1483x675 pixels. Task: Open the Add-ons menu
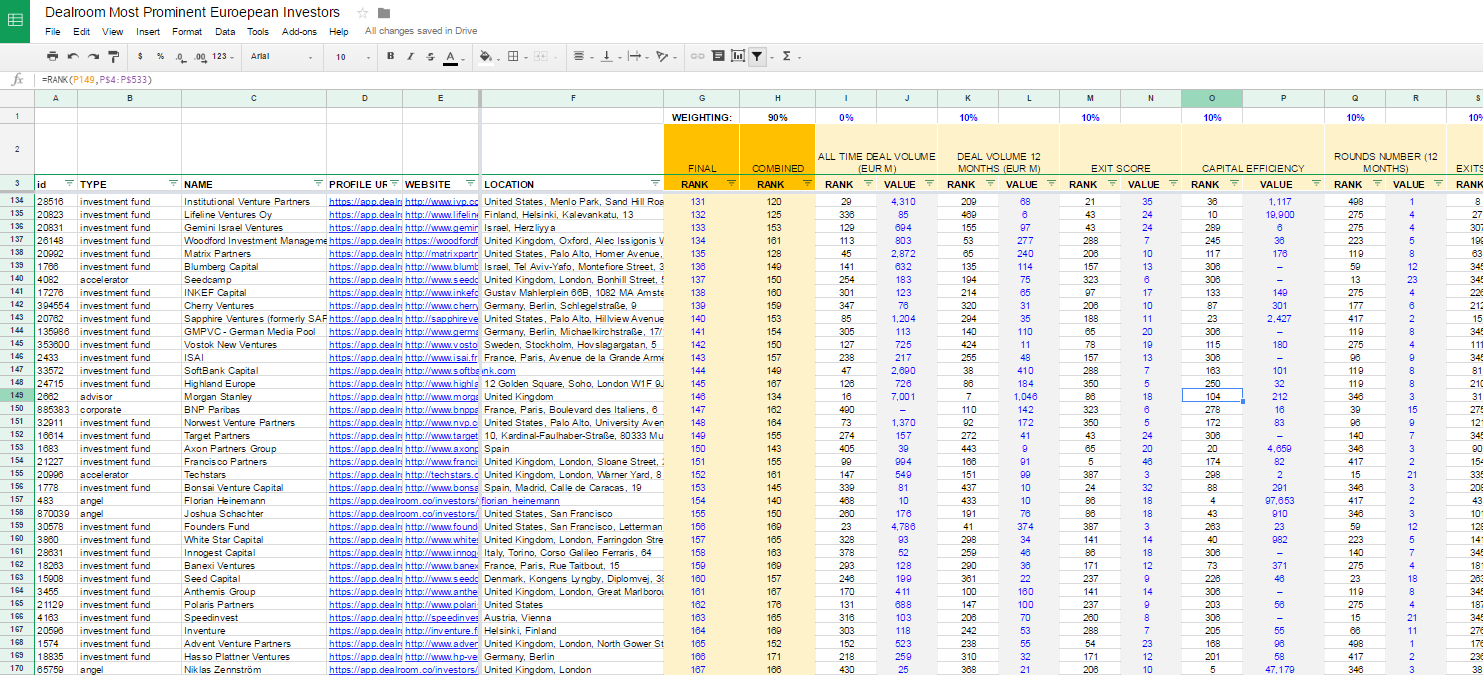pos(299,31)
